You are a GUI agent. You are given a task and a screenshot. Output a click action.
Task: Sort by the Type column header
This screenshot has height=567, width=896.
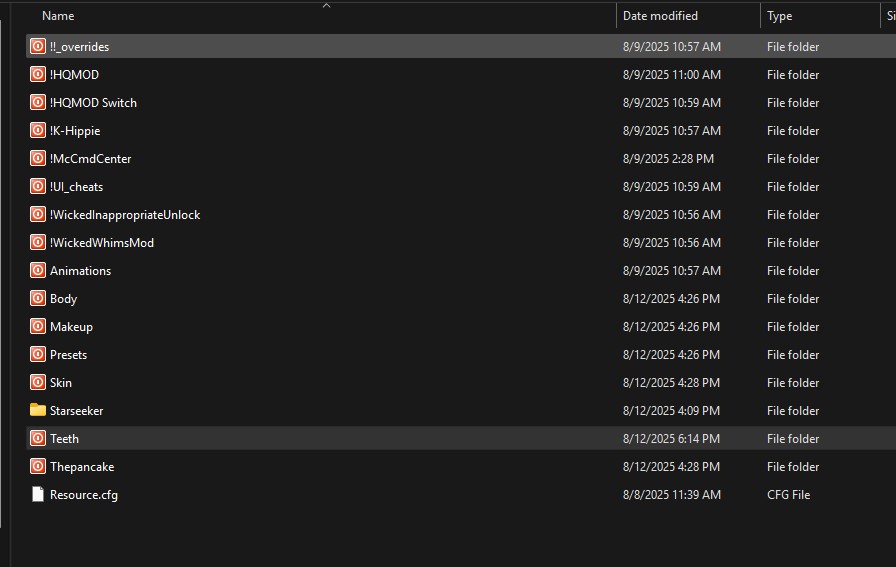[779, 16]
